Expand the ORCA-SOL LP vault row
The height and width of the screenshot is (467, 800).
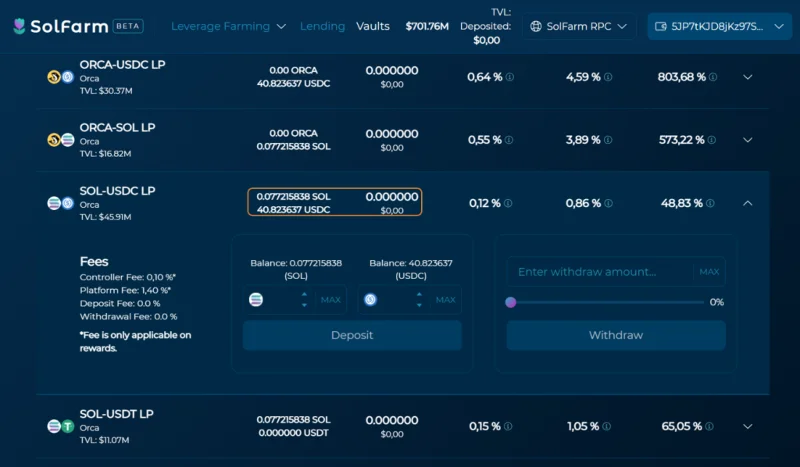747,140
